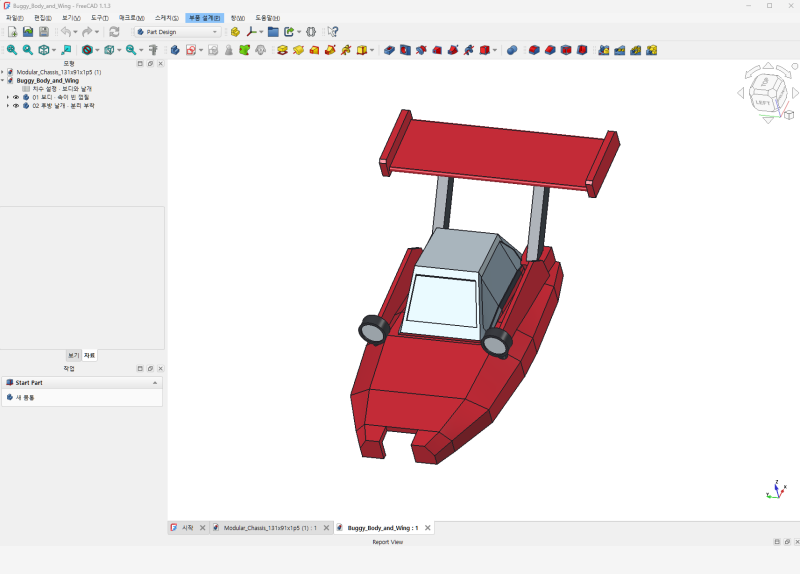Click the Polar Pattern icon

(635, 50)
